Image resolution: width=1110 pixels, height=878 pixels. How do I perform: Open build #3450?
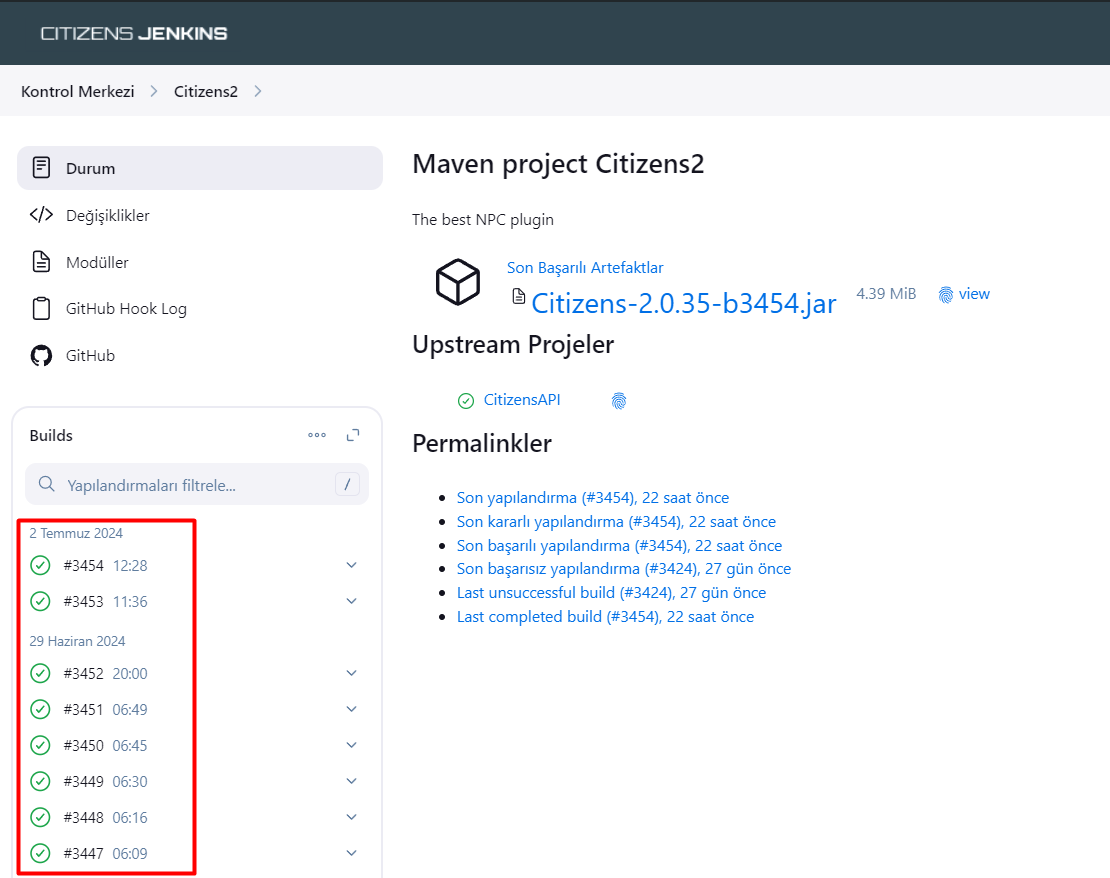tap(83, 746)
